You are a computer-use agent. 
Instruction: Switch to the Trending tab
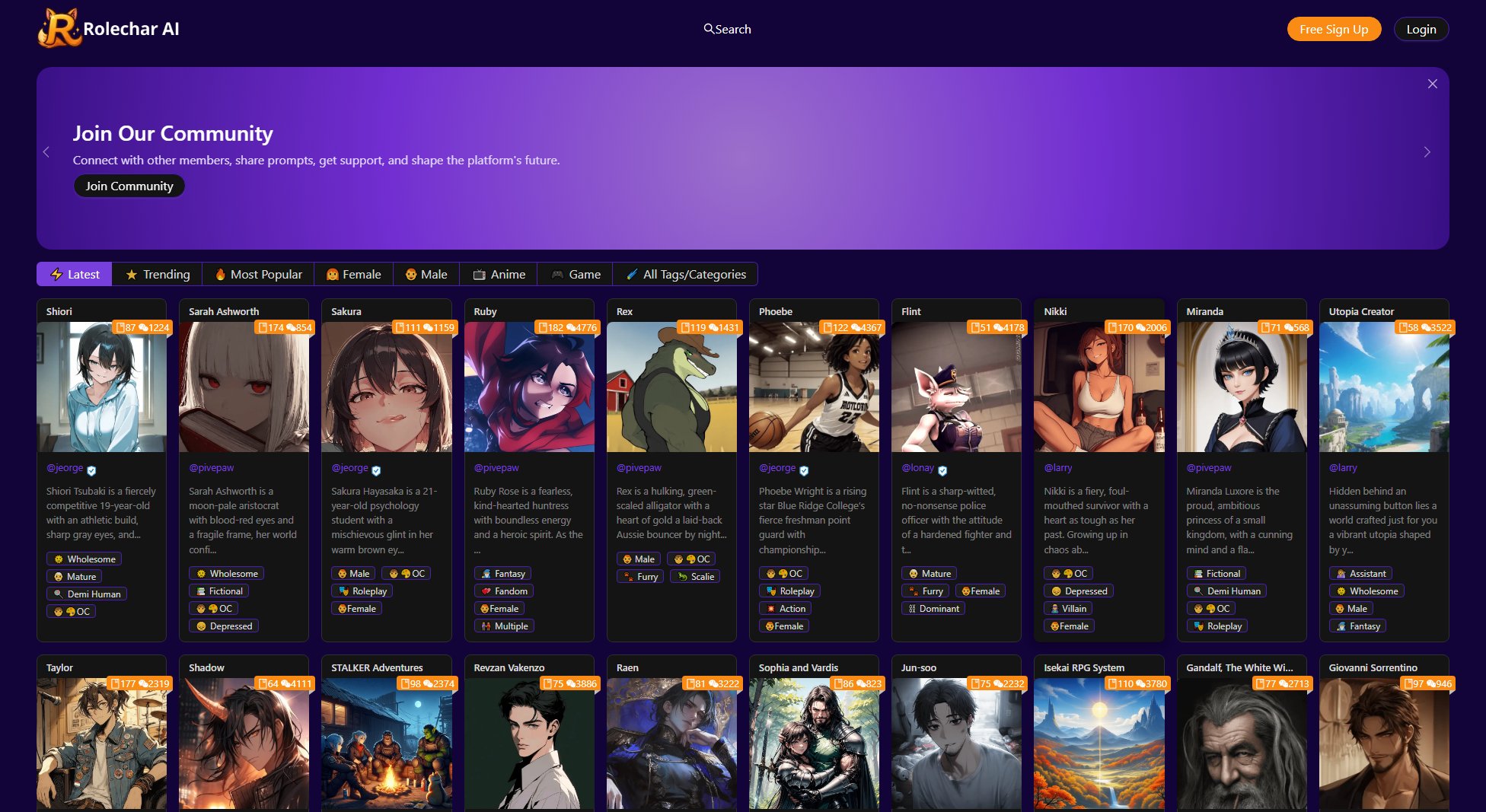158,274
